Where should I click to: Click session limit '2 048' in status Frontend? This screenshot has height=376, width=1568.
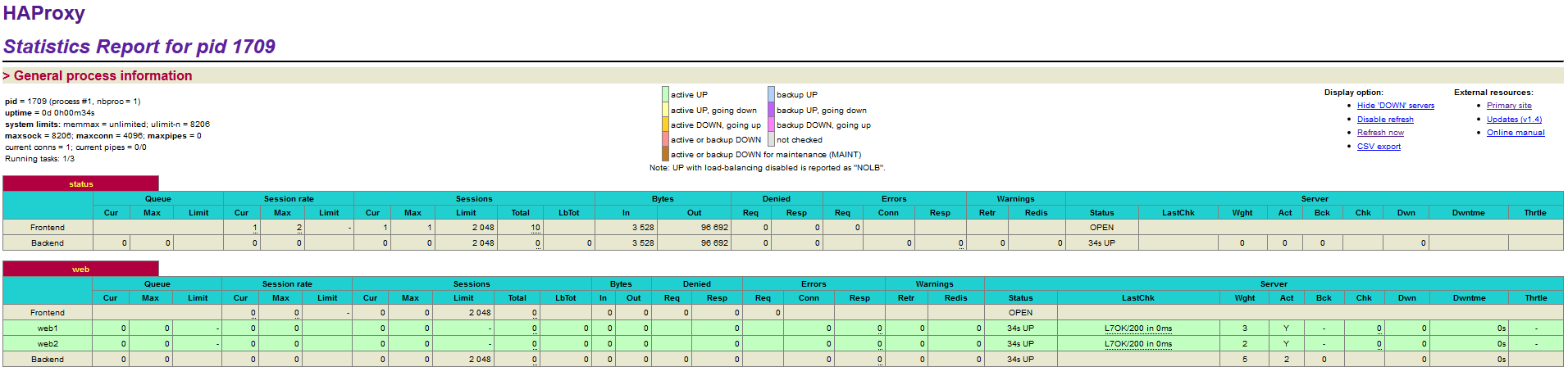tap(483, 228)
